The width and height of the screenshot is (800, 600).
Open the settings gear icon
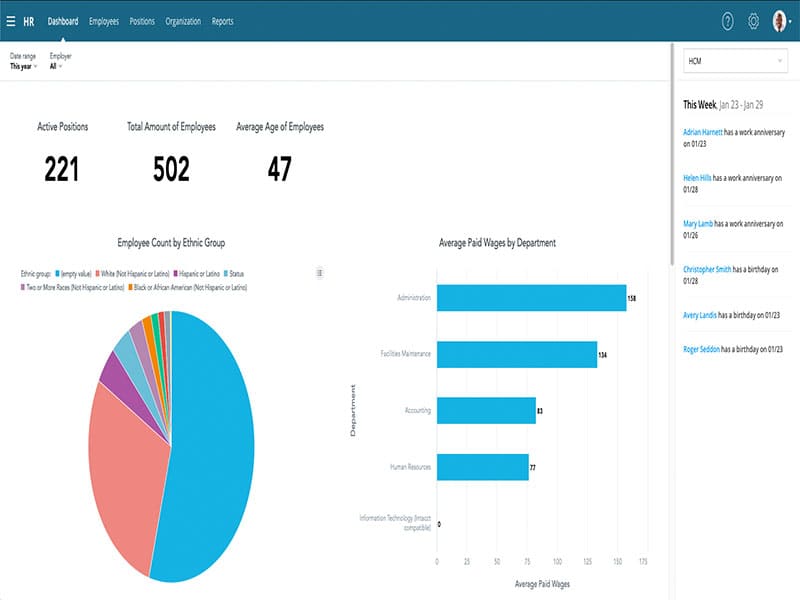pos(754,21)
